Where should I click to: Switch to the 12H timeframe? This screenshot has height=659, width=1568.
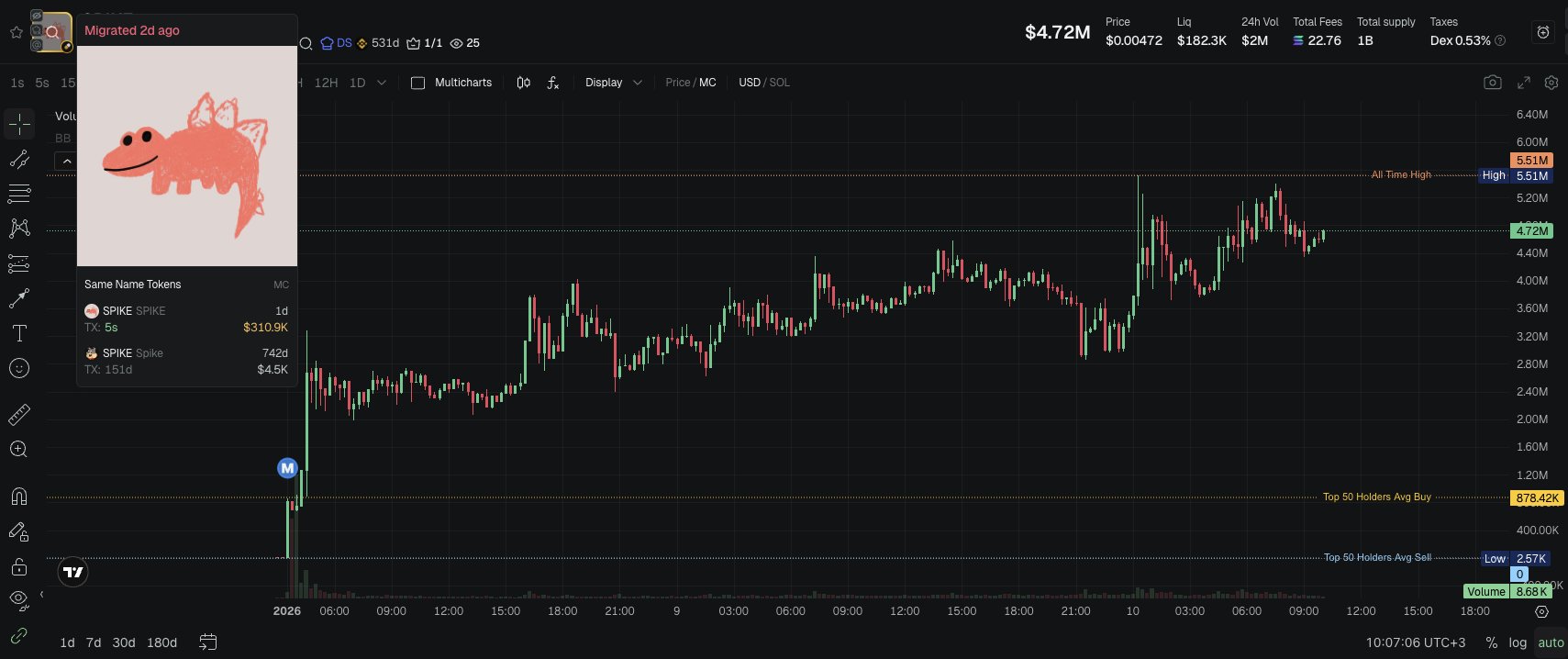coord(326,83)
